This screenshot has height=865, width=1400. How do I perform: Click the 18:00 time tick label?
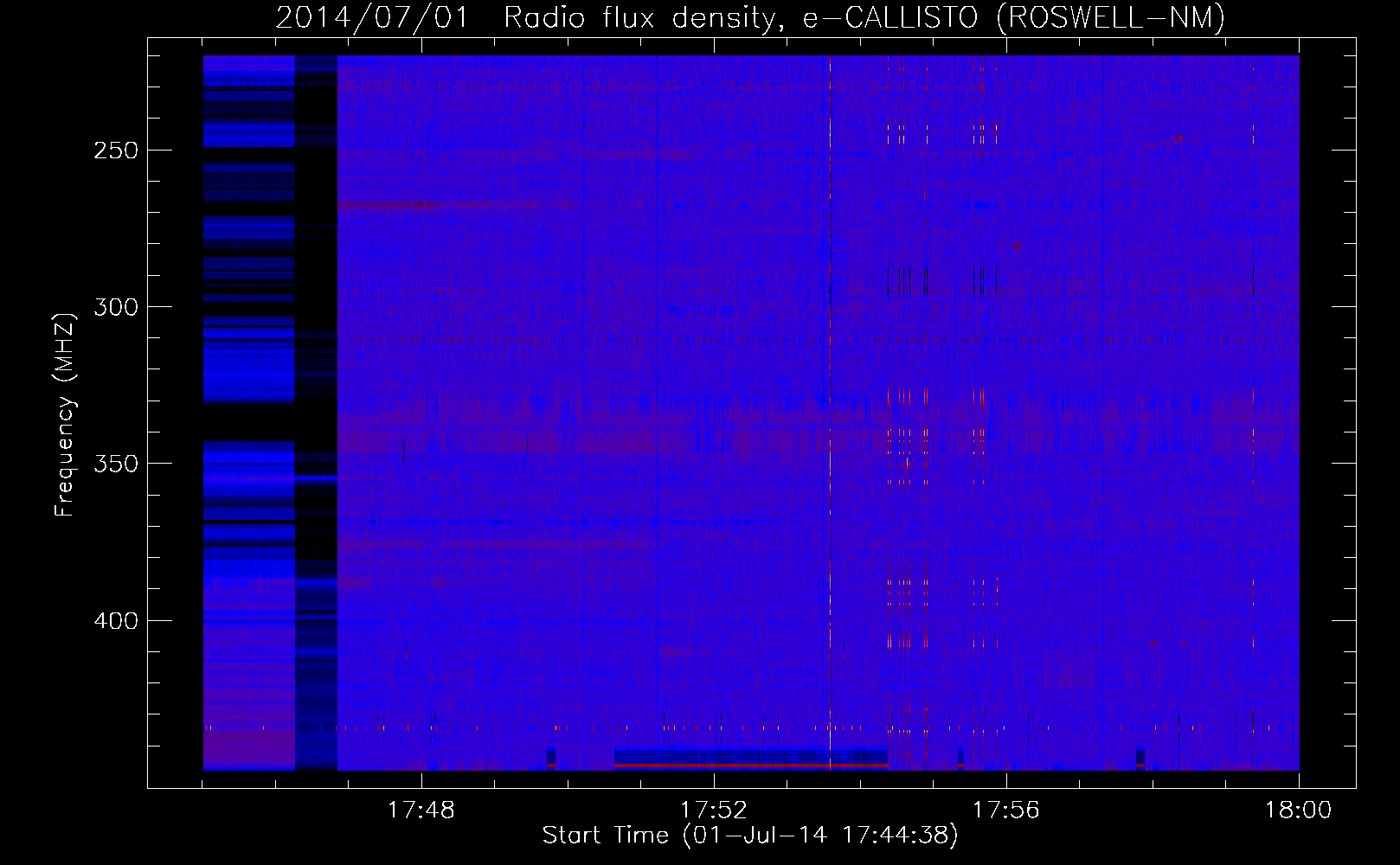[x=1298, y=811]
